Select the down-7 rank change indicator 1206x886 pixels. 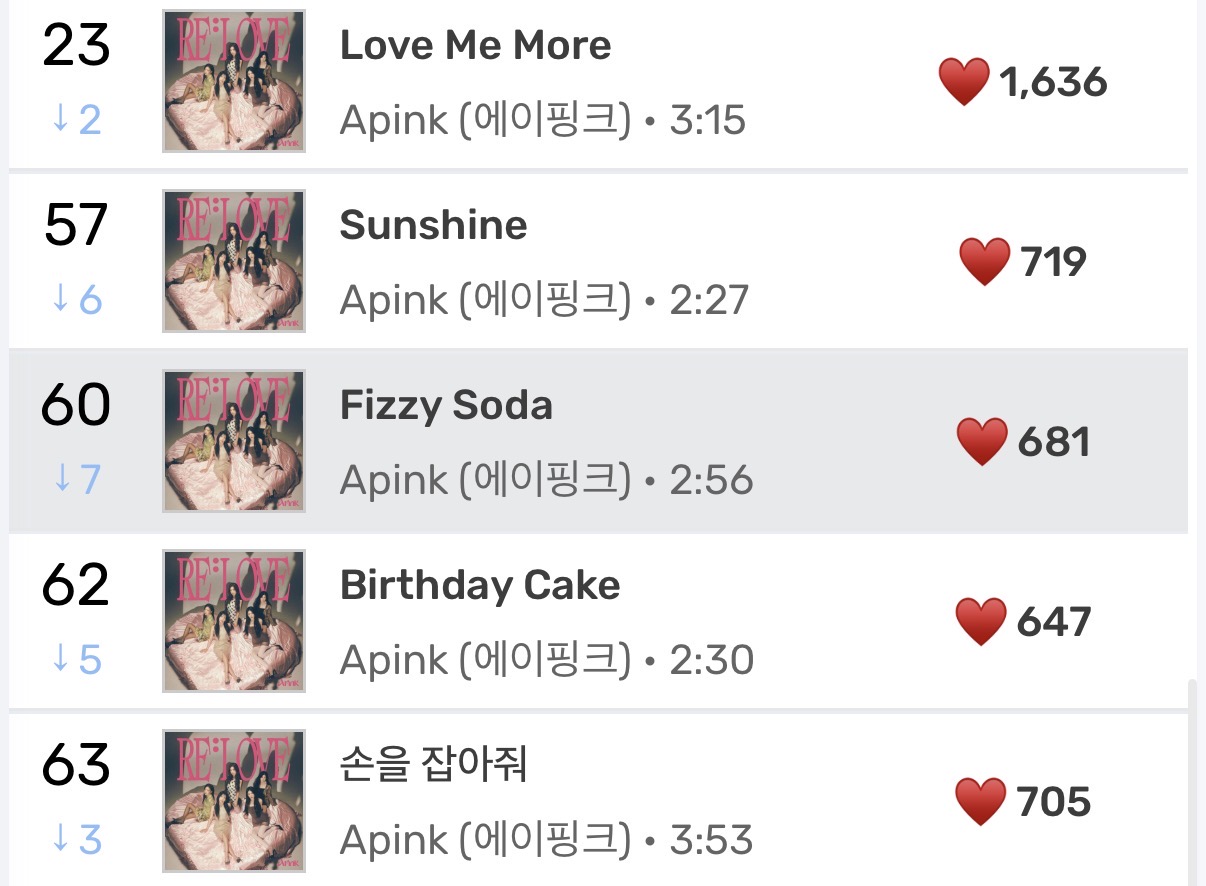click(77, 480)
